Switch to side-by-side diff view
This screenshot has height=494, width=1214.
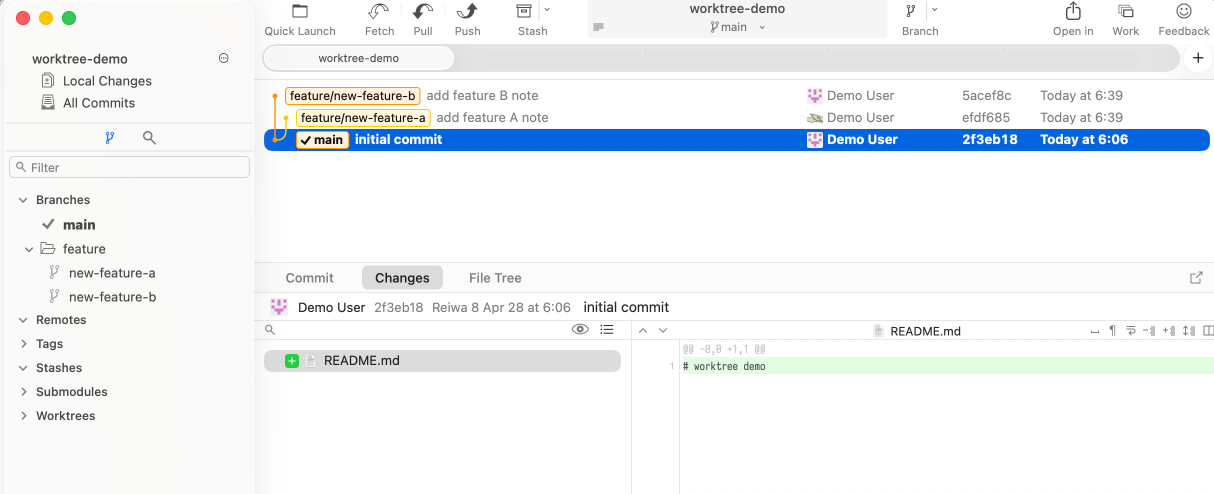(1208, 331)
